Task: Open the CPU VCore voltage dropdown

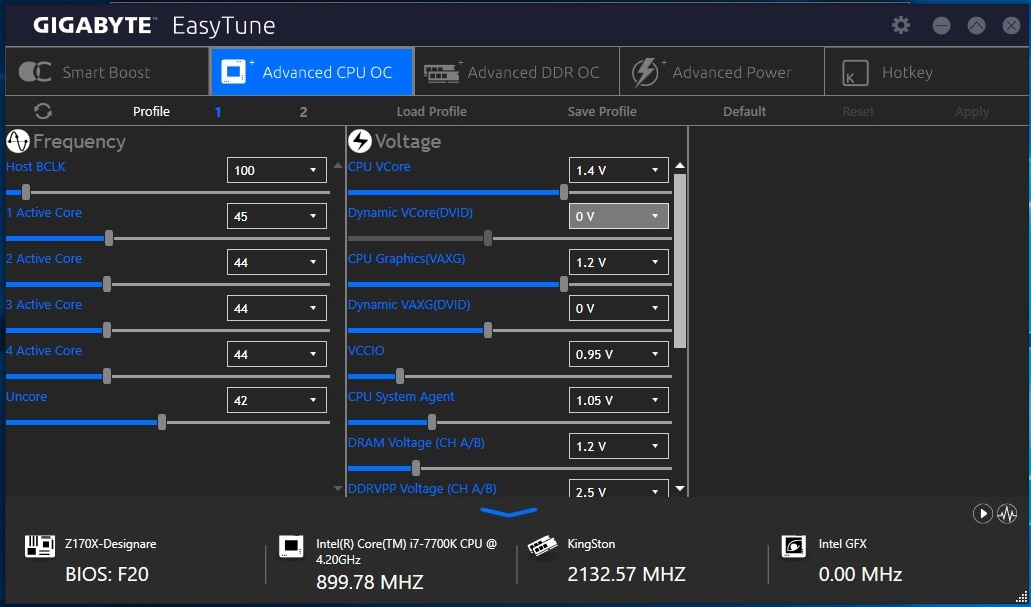Action: pyautogui.click(x=619, y=170)
